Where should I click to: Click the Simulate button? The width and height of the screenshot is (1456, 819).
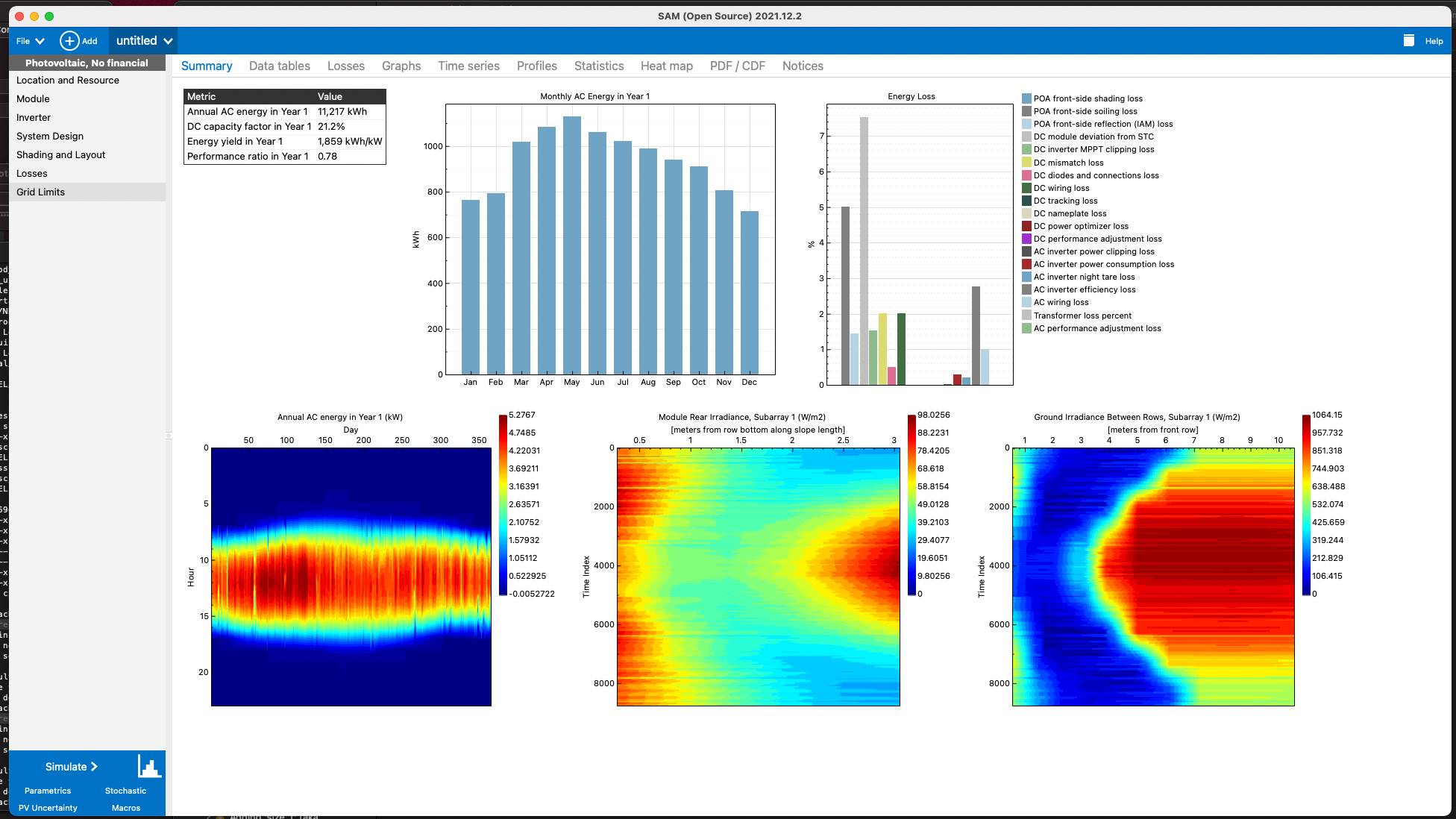pyautogui.click(x=70, y=766)
